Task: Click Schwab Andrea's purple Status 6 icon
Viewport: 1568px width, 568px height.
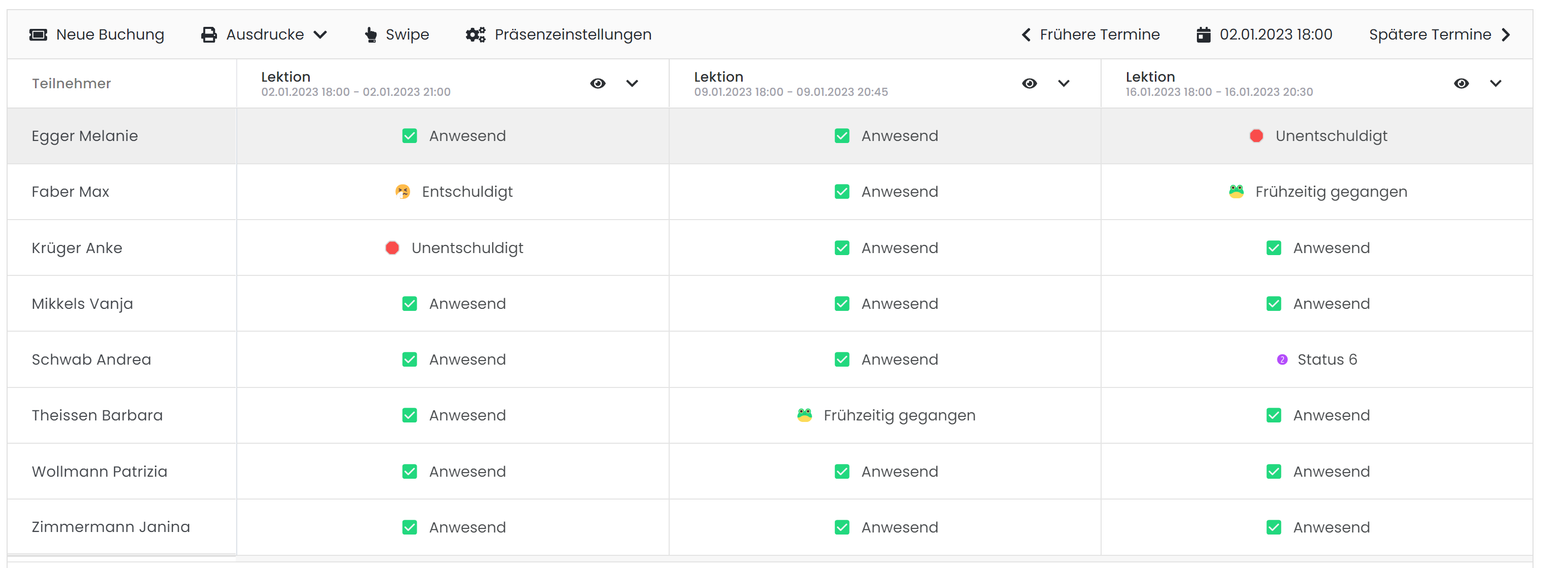Action: (x=1282, y=360)
